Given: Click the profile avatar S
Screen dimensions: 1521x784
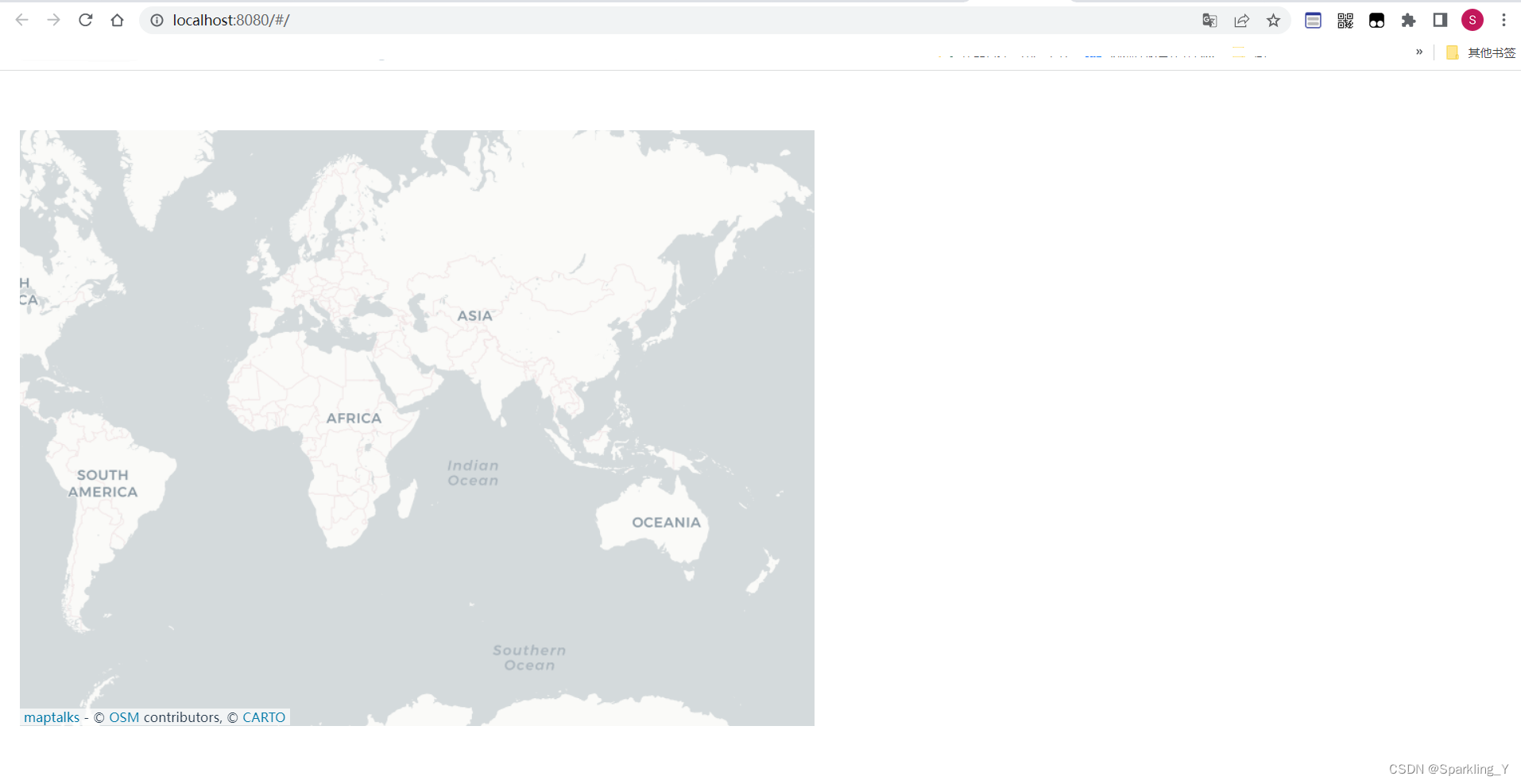Looking at the screenshot, I should click(1472, 20).
